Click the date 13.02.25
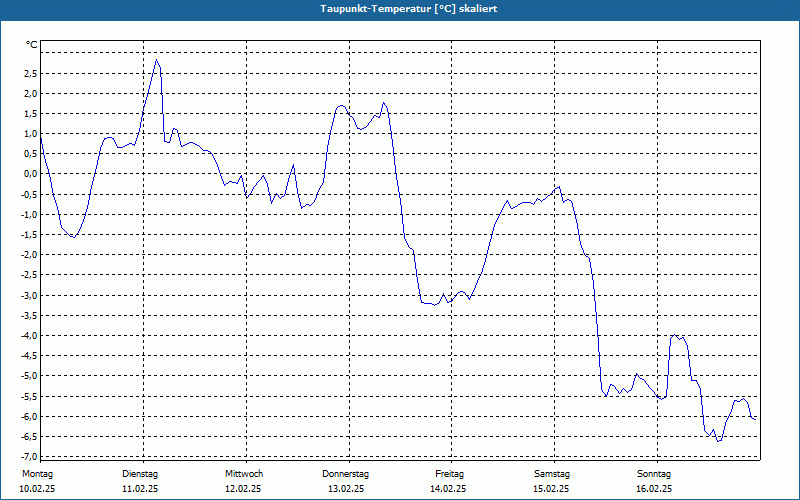This screenshot has width=800, height=500. pos(346,489)
